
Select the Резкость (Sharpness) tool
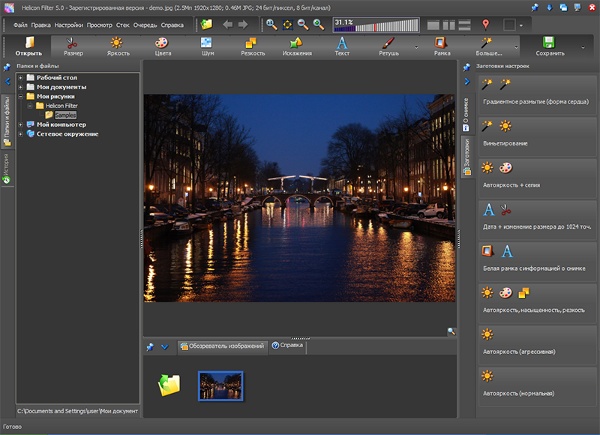pos(252,46)
